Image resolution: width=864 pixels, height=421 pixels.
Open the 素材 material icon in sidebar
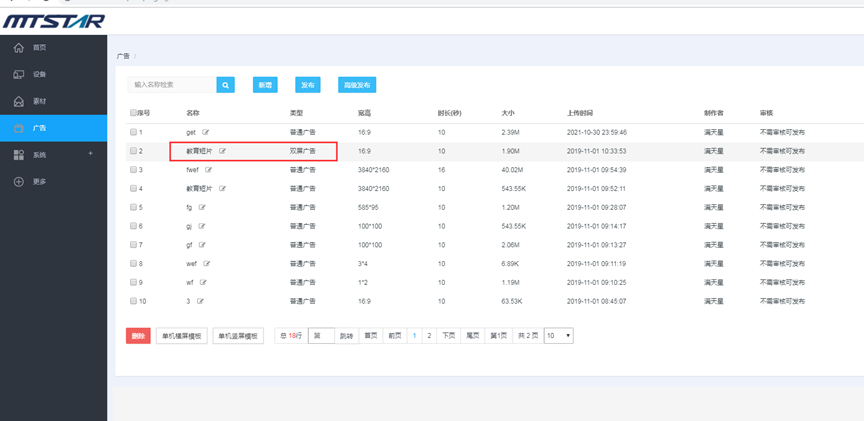(19, 101)
